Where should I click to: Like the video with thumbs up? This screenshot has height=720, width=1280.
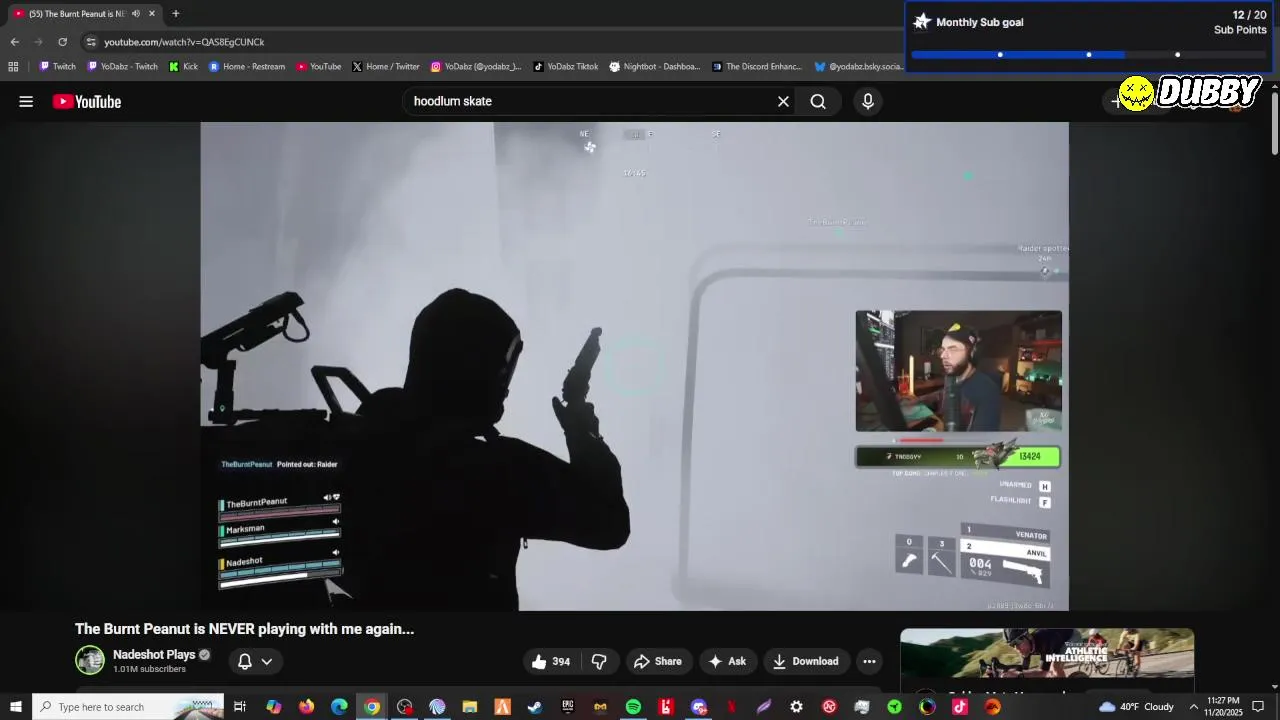click(x=551, y=661)
